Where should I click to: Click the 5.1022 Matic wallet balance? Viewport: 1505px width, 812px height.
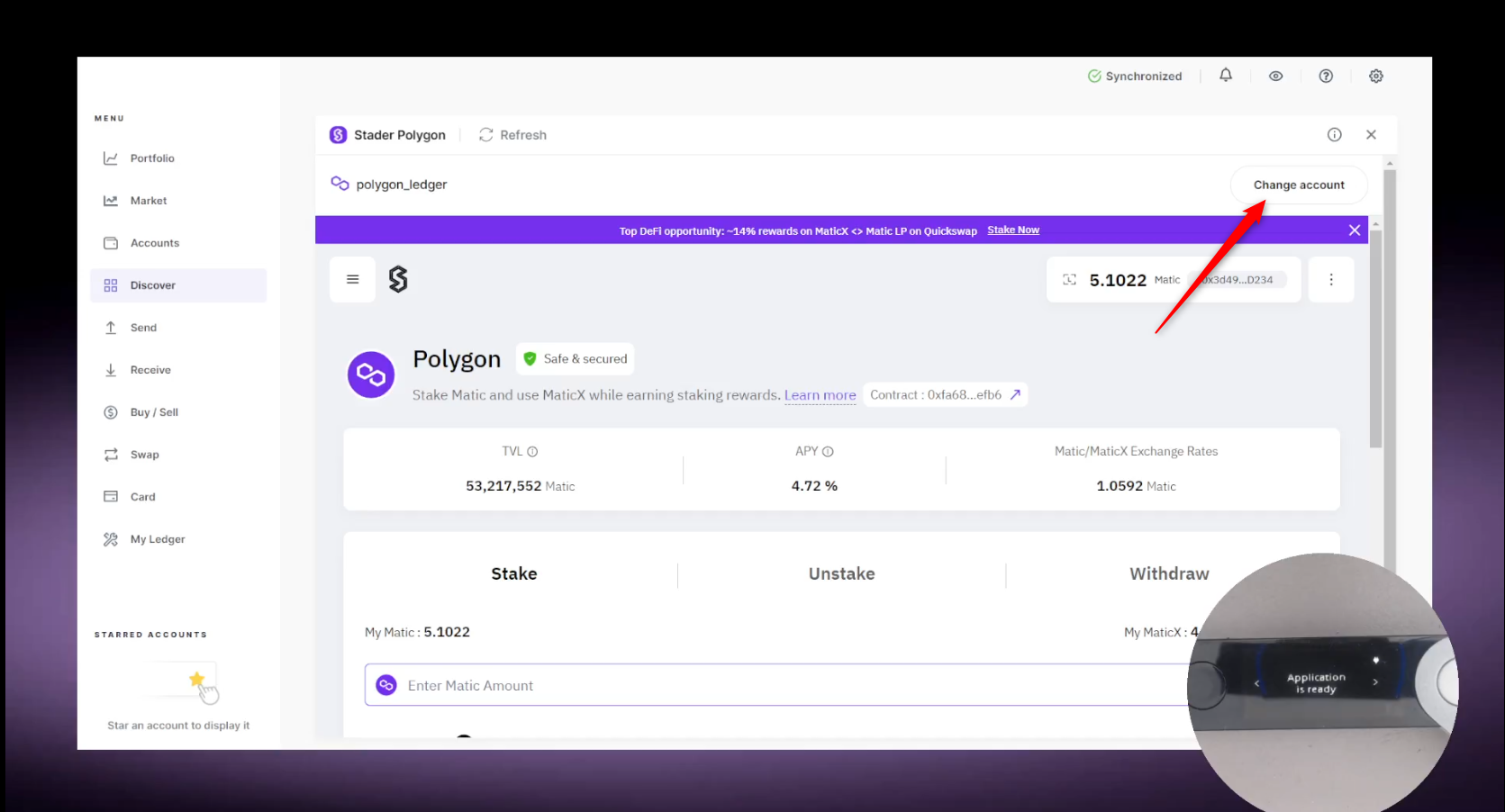click(x=1174, y=280)
